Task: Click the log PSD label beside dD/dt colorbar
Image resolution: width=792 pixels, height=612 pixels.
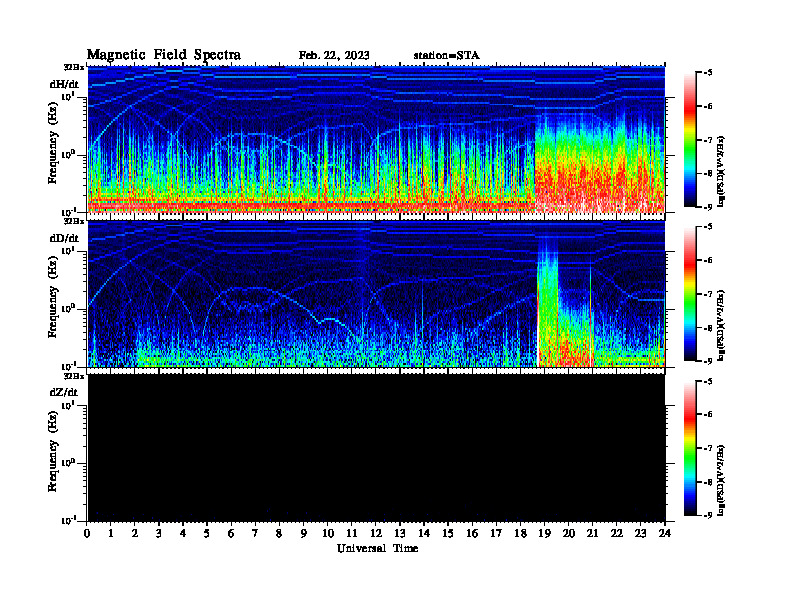Action: 722,326
